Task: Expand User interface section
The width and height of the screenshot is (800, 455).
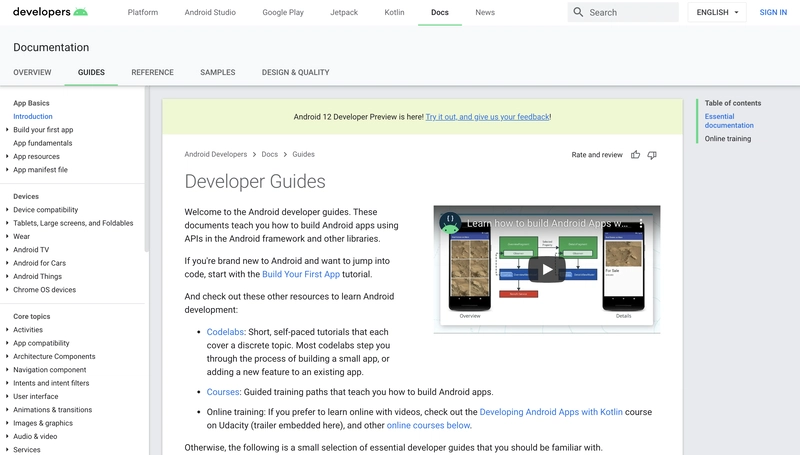Action: coord(7,396)
